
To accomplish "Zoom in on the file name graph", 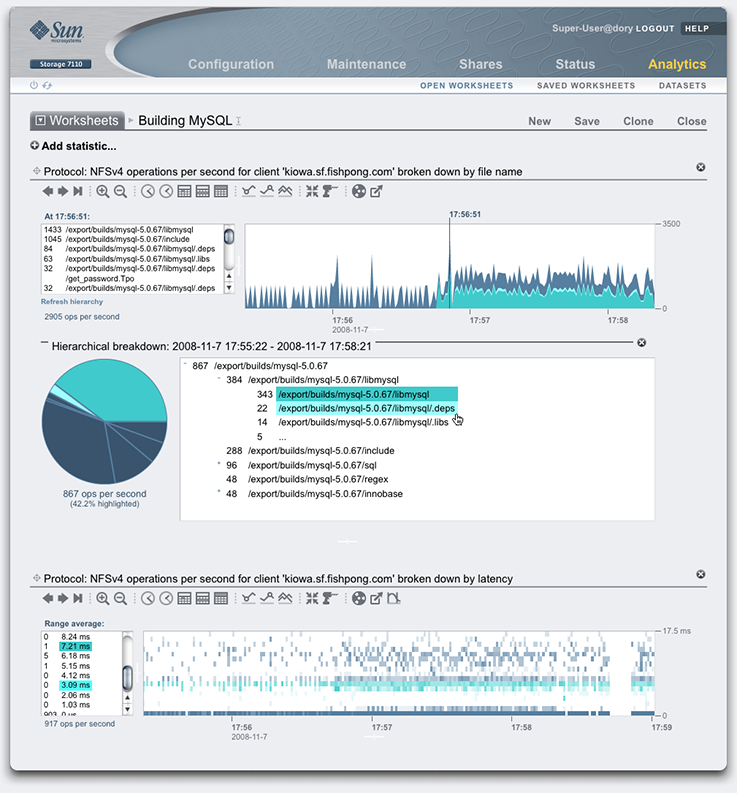I will [103, 191].
